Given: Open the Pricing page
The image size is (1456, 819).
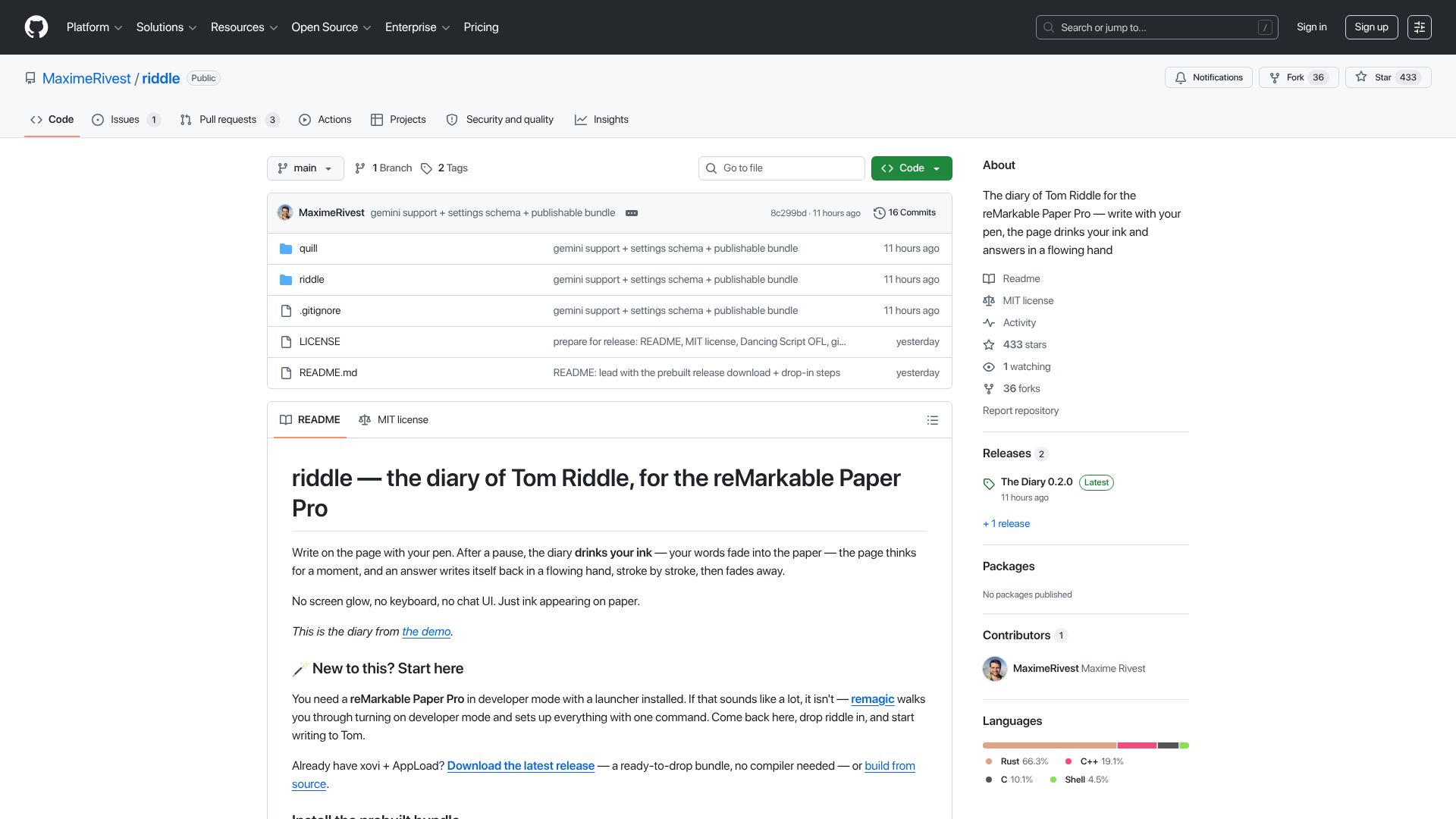Looking at the screenshot, I should pyautogui.click(x=482, y=27).
